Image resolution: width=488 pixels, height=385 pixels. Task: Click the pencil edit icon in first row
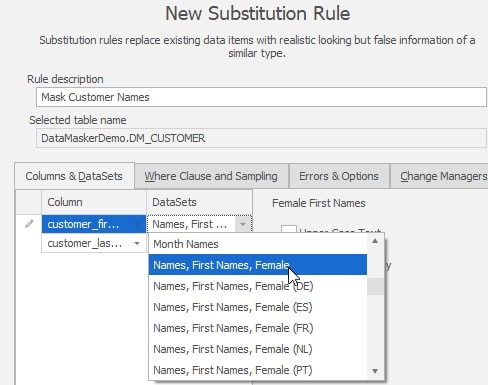click(29, 224)
